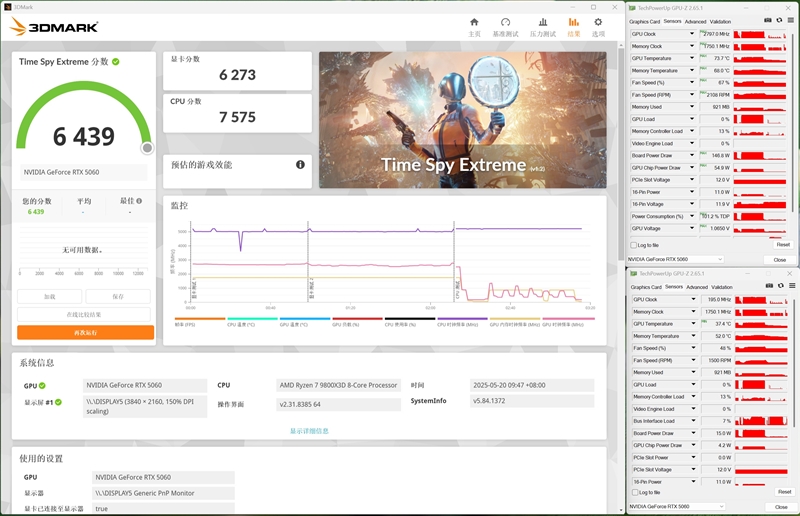
Task: Open the 选项 options gear icon
Action: [598, 26]
